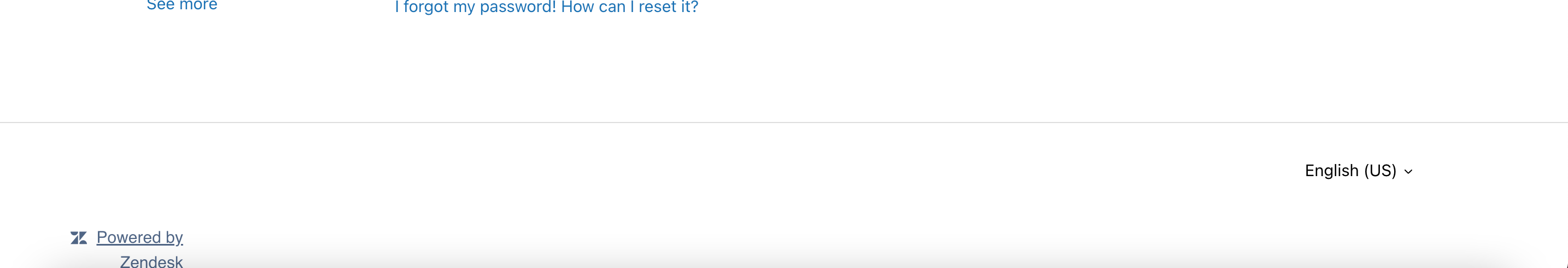
Task: Change language using English (US) dropdown
Action: coord(1358,171)
